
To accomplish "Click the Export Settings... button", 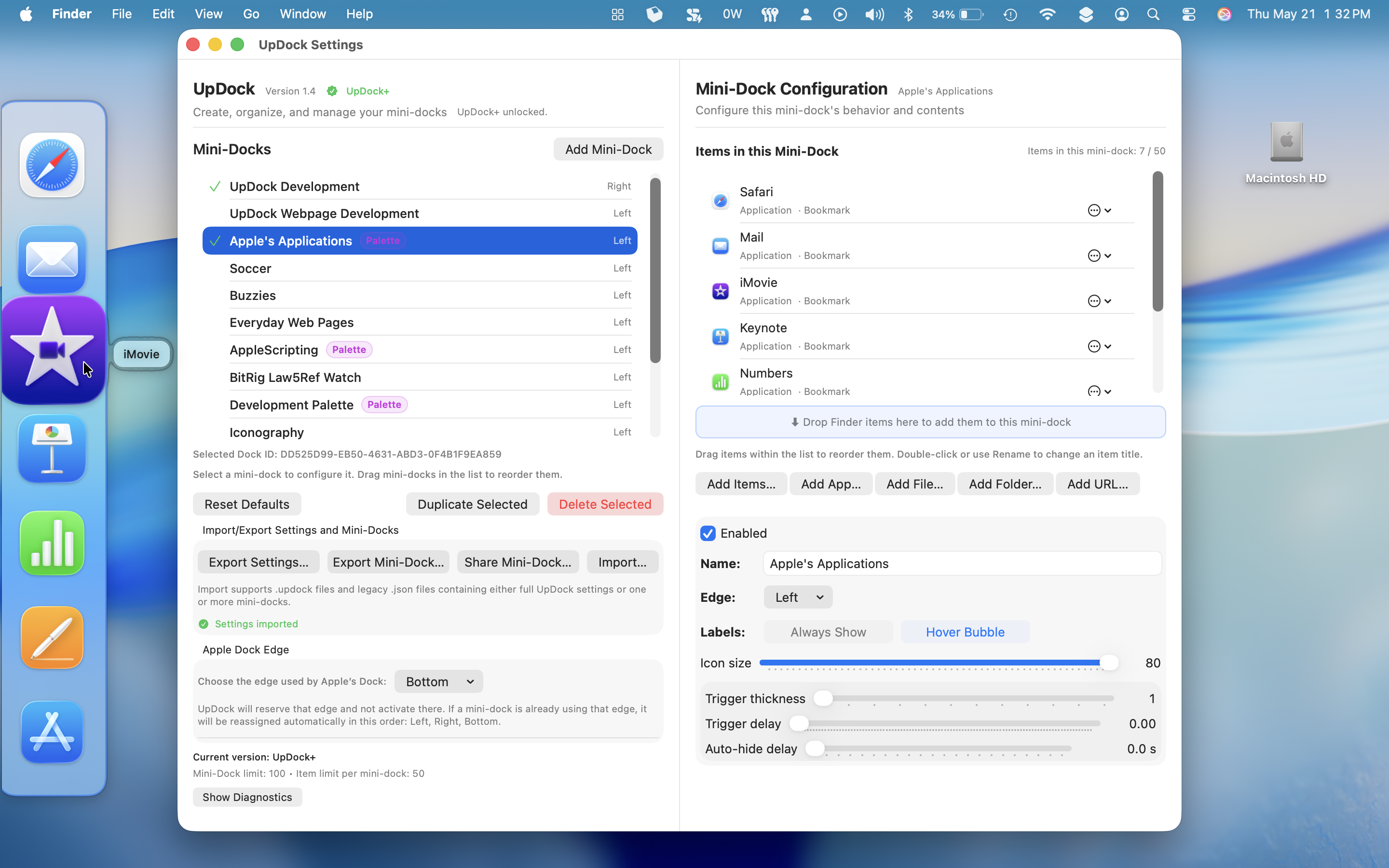I will 259,562.
